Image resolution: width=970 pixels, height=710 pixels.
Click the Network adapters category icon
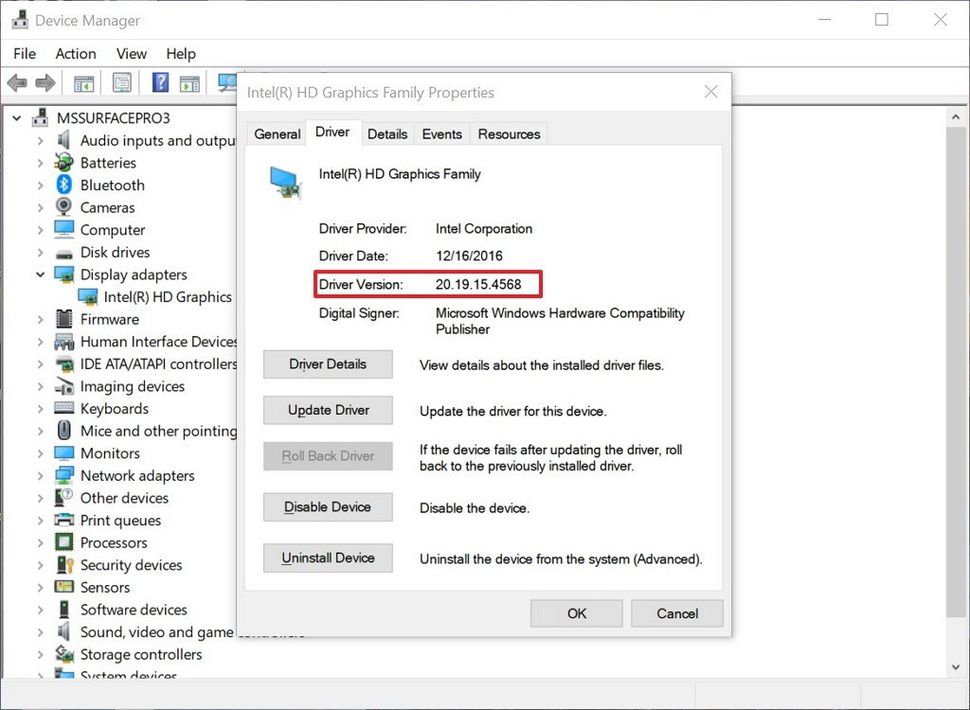pyautogui.click(x=62, y=475)
